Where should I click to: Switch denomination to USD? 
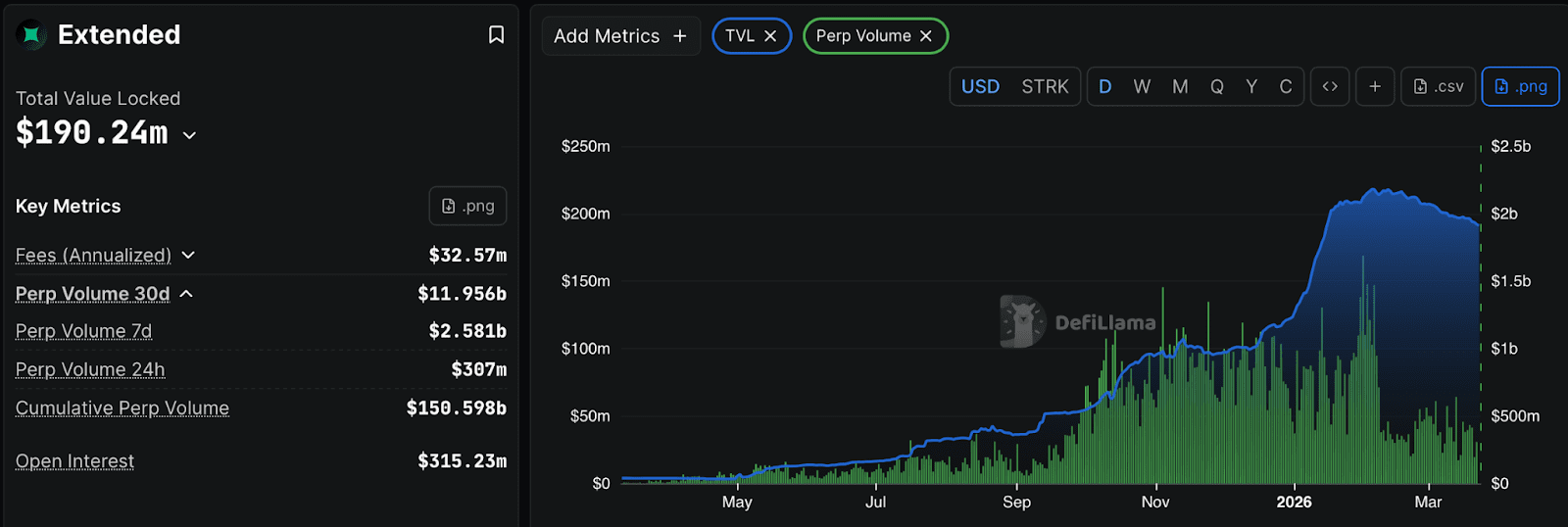[x=980, y=86]
